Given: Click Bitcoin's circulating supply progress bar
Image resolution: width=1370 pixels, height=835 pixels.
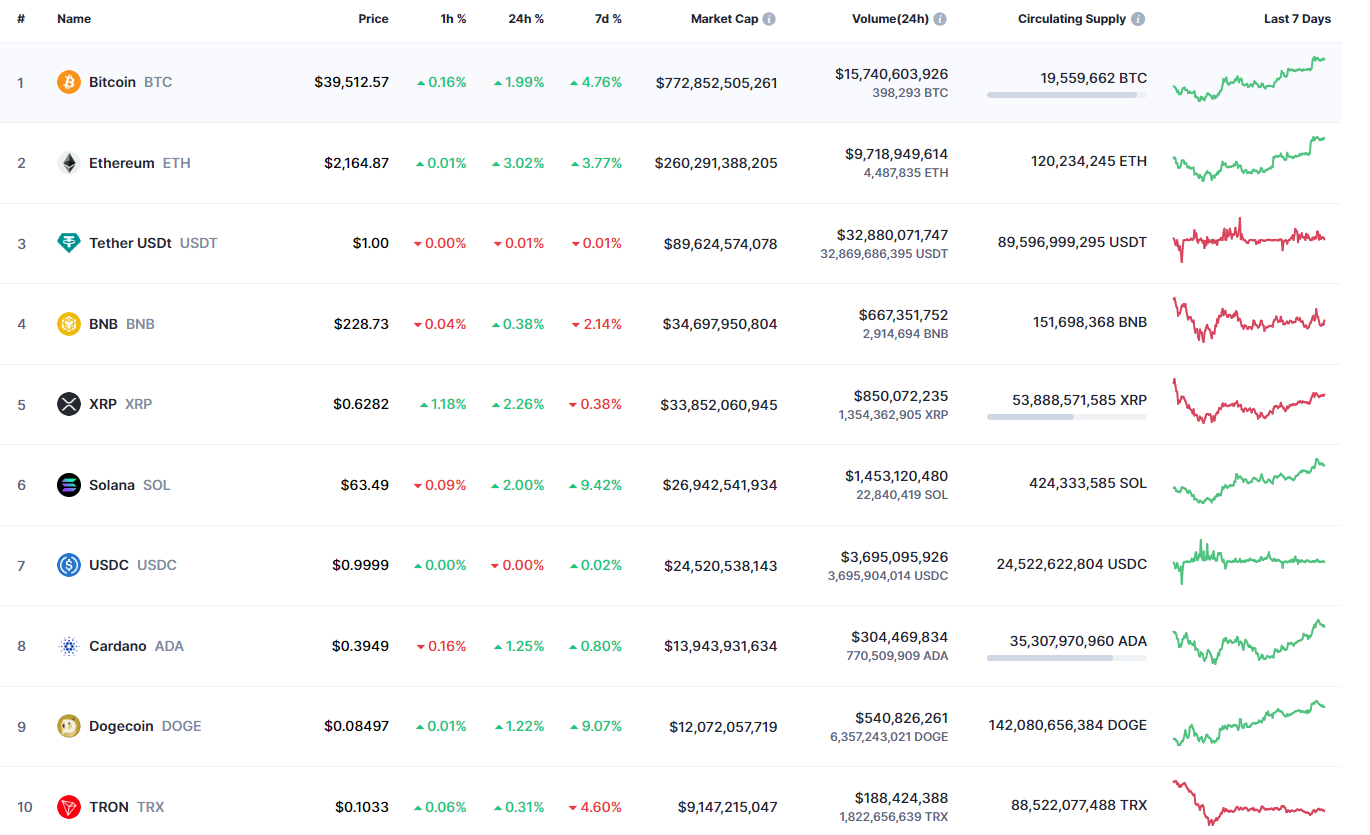Looking at the screenshot, I should tap(1066, 95).
